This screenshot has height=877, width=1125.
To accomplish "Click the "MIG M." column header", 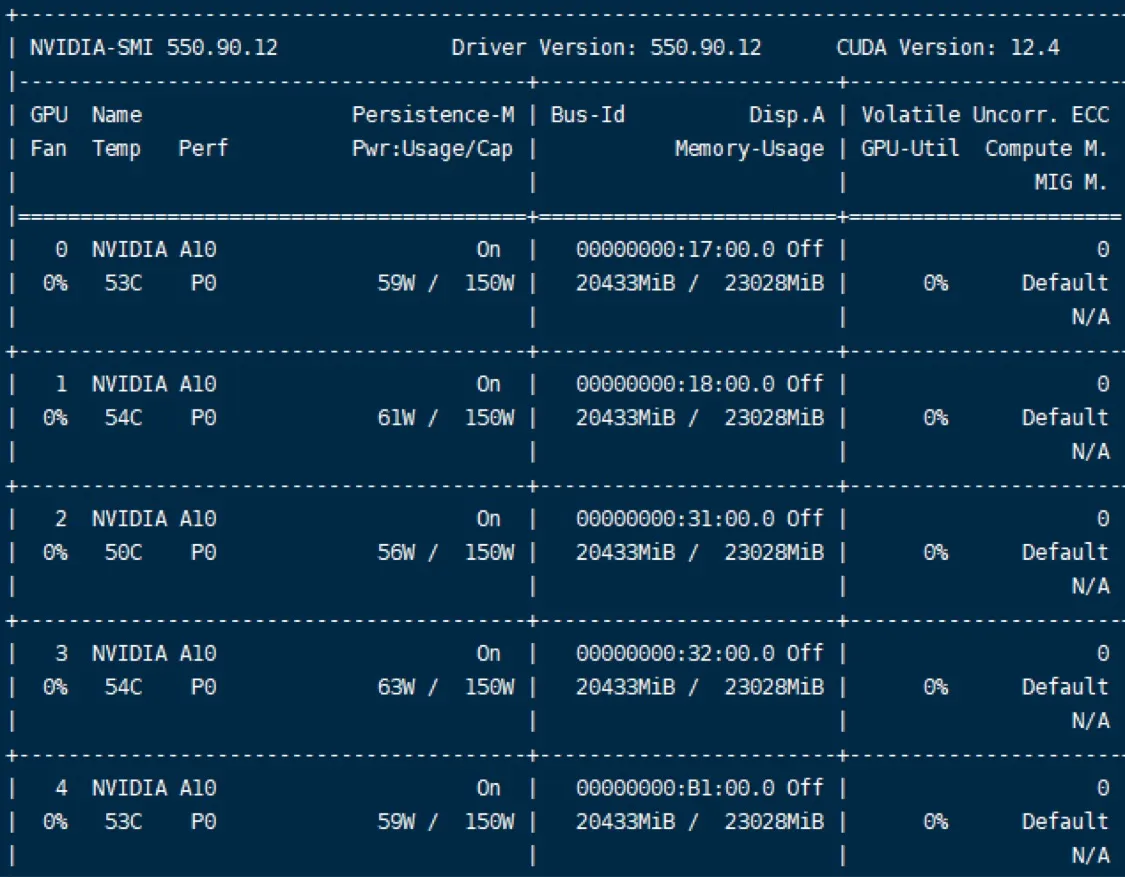I will pyautogui.click(x=1071, y=182).
